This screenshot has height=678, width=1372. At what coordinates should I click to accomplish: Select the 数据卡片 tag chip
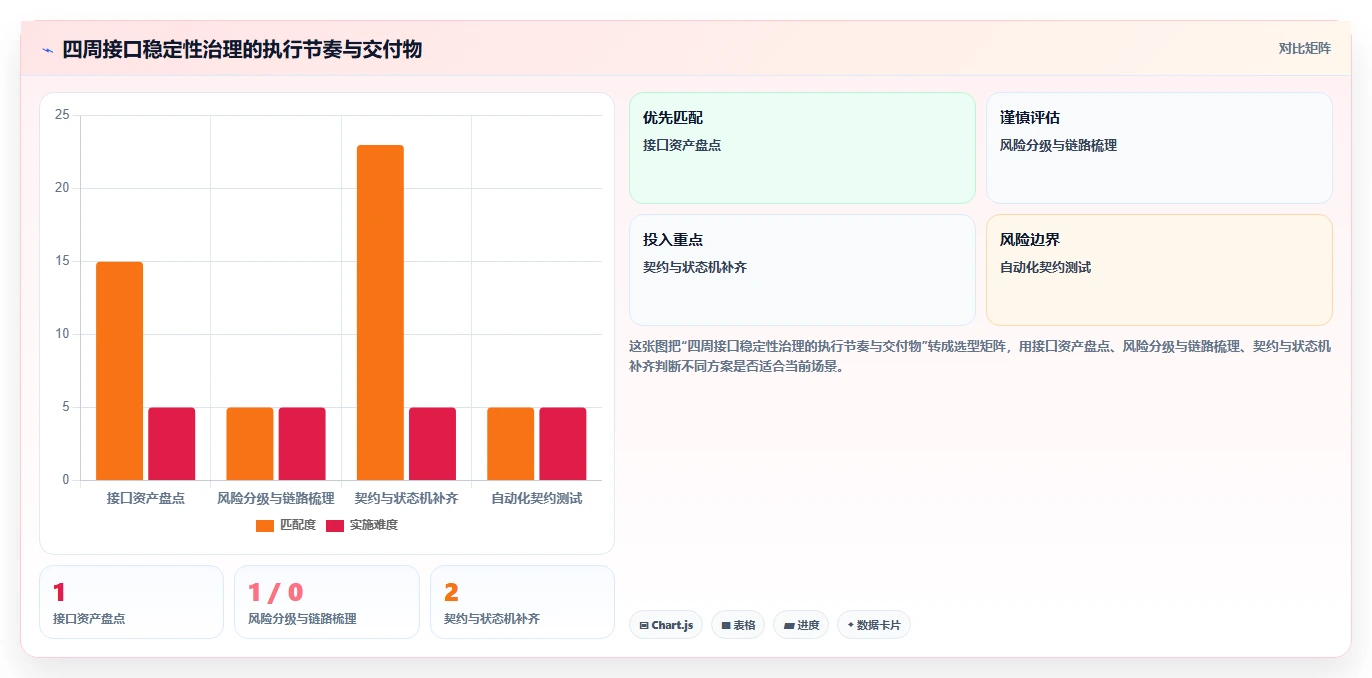[874, 625]
